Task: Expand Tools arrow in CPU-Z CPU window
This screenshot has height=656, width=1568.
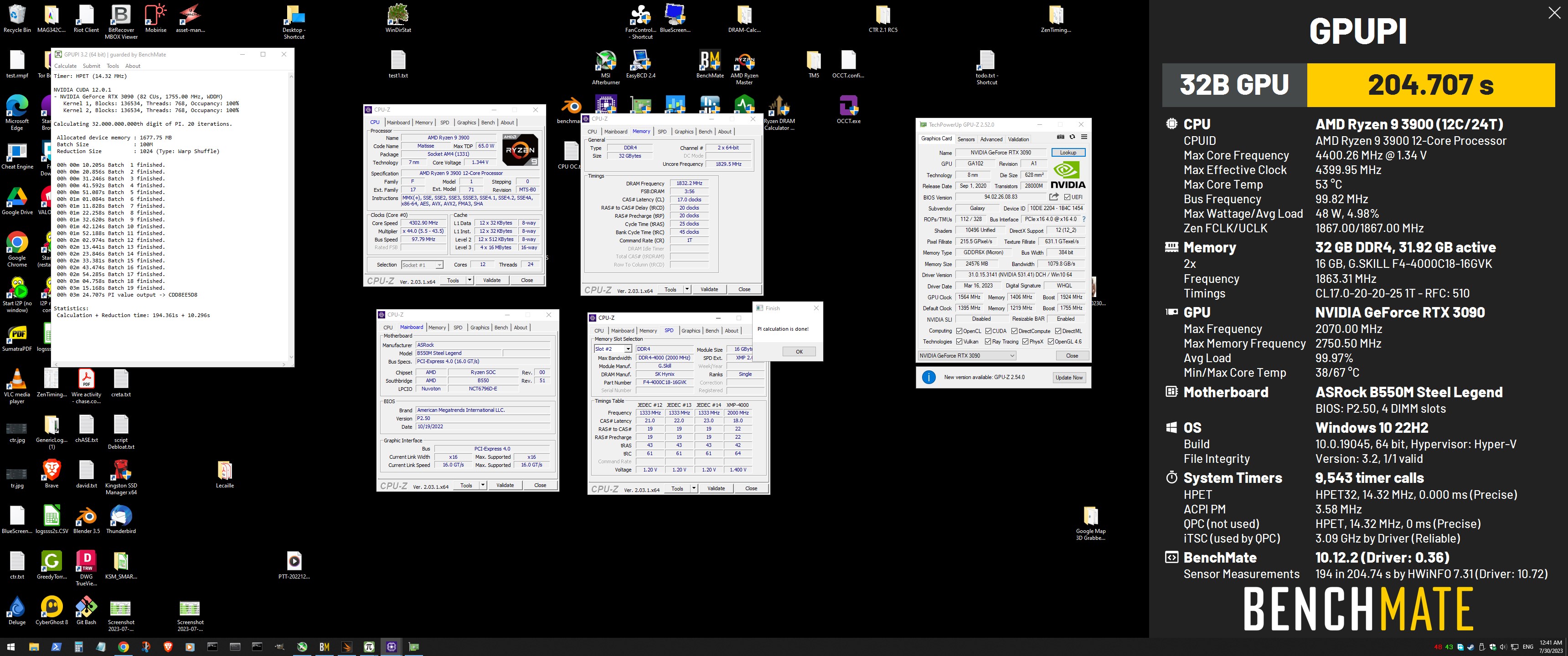Action: [469, 281]
